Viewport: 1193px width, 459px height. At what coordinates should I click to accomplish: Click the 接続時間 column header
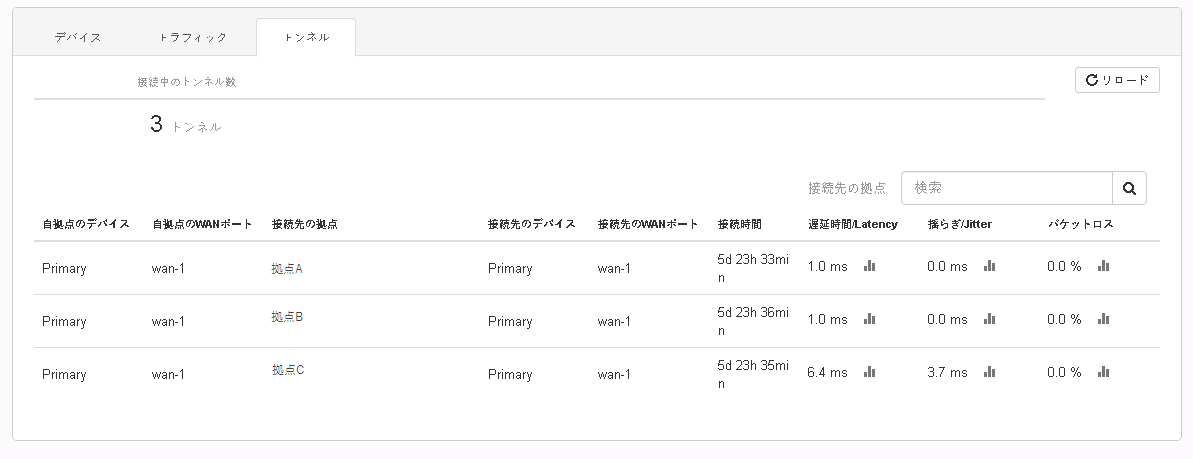point(739,224)
